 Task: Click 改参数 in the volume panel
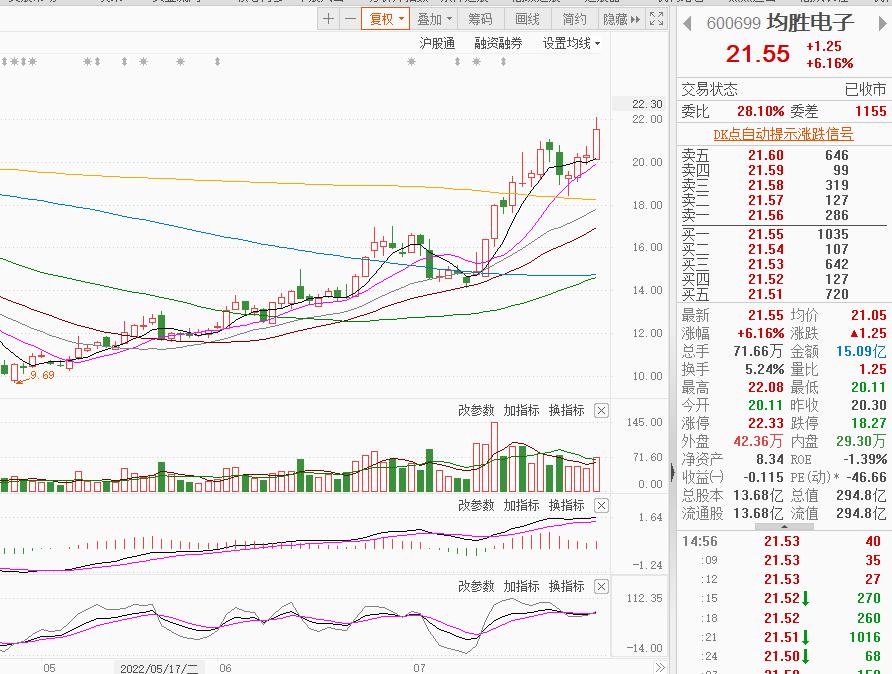pyautogui.click(x=476, y=410)
